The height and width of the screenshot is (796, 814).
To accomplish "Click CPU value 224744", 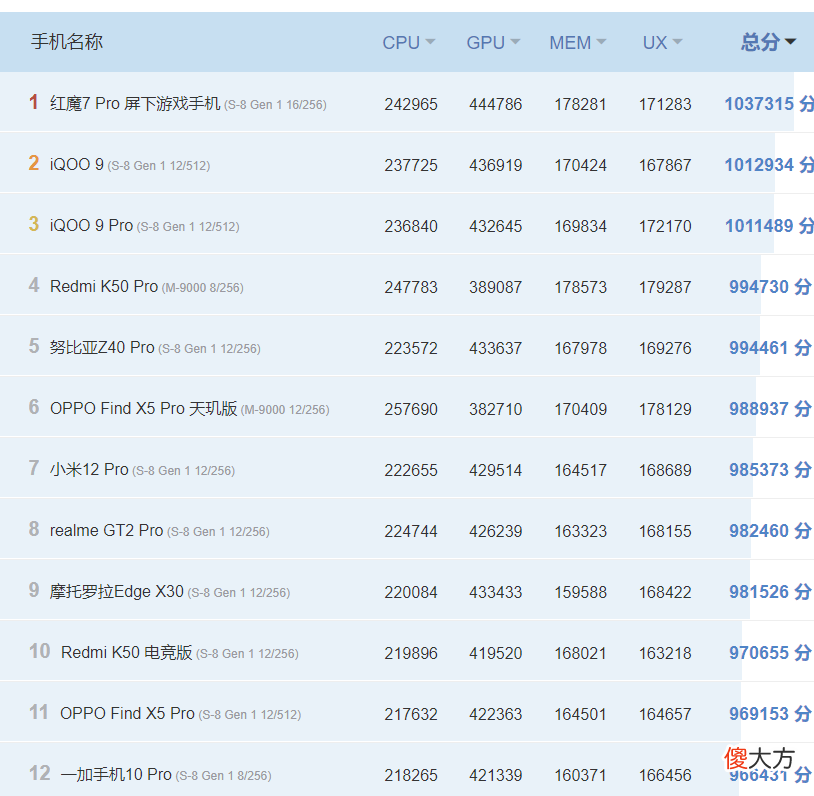I will coord(411,532).
